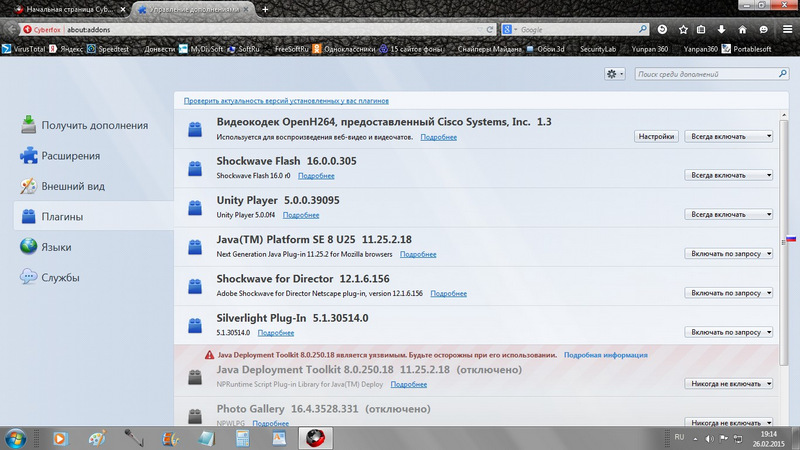Click Подробнее link for Unity Player
This screenshot has height=450, width=800.
coord(301,215)
